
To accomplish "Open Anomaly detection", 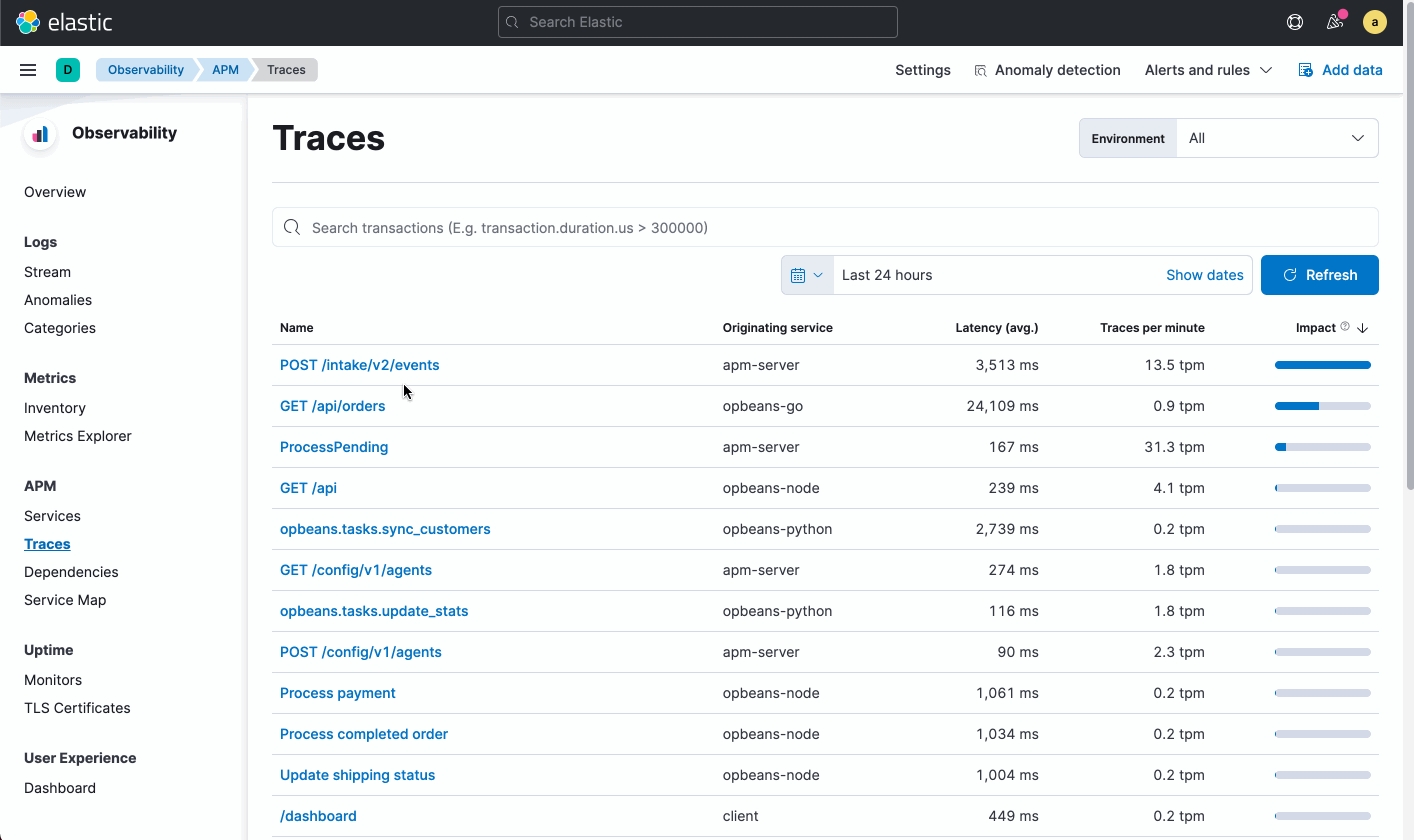I will 1047,70.
